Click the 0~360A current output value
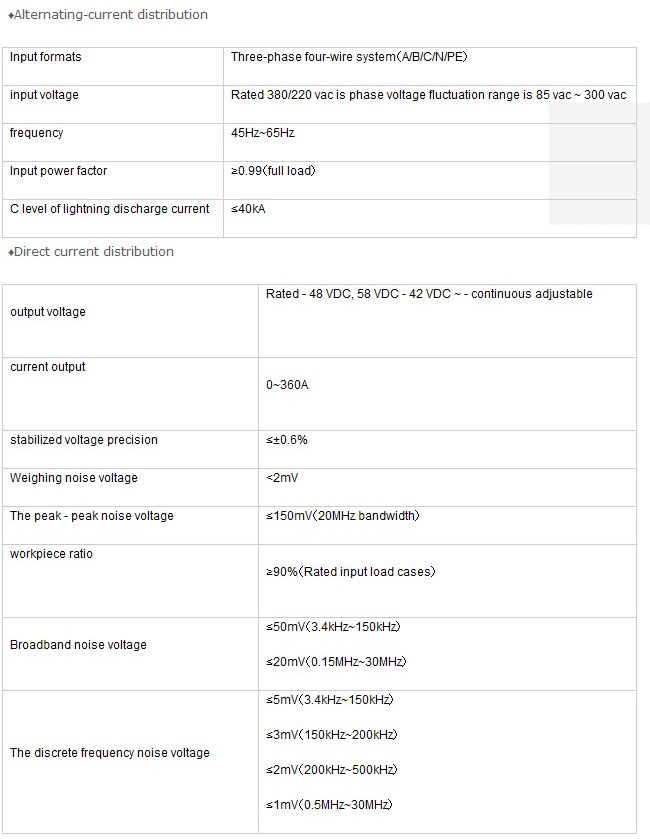 point(287,385)
